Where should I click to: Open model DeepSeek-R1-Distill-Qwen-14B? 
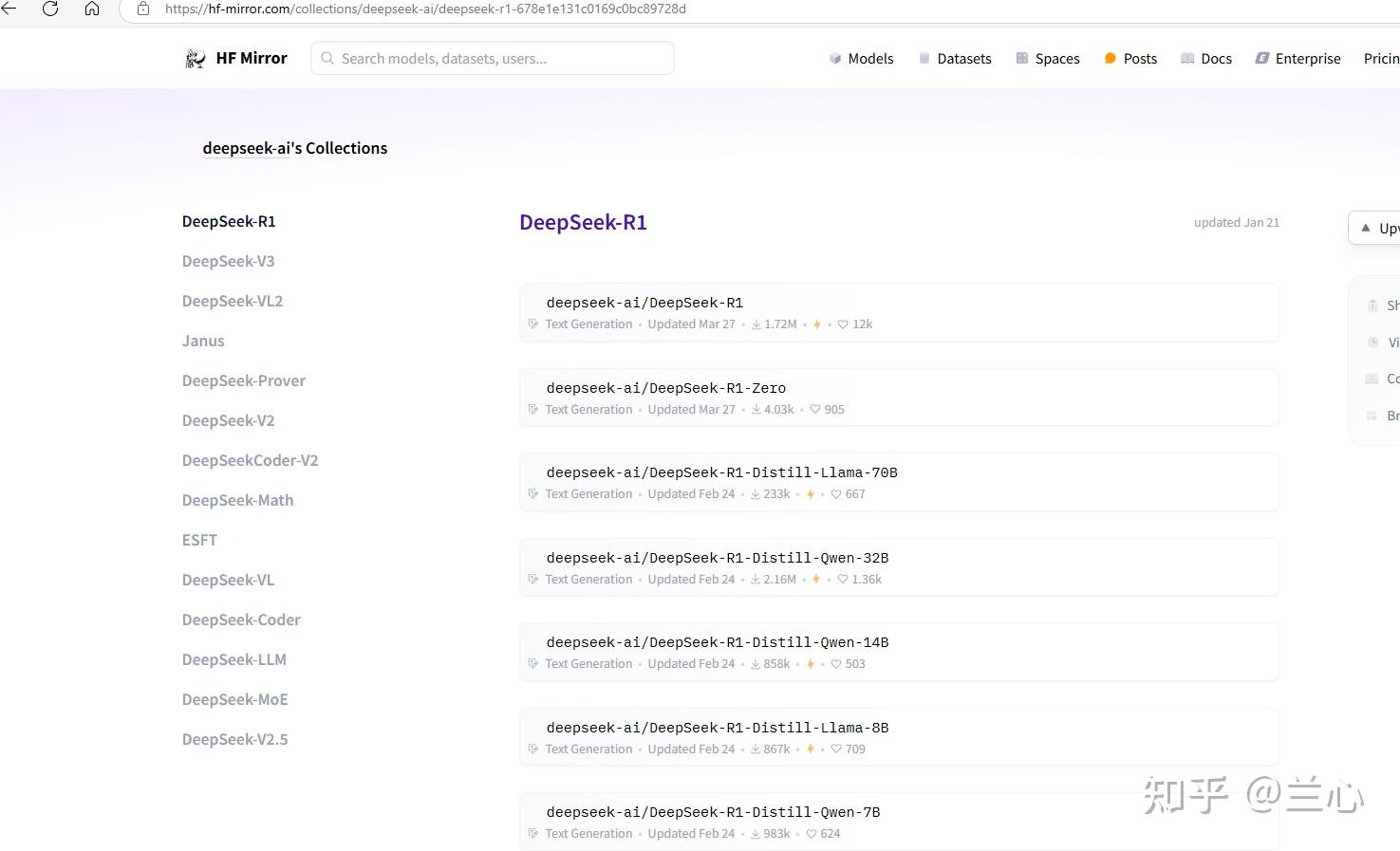(718, 642)
